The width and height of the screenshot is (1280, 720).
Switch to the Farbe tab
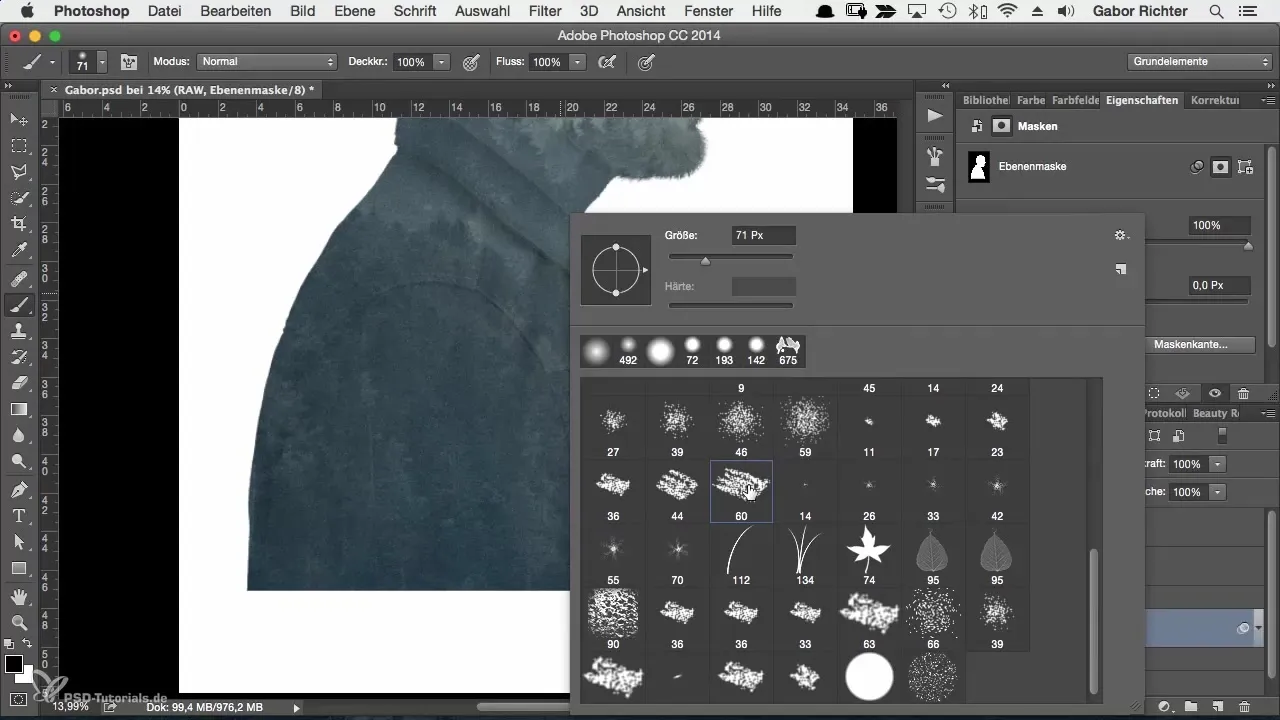[1030, 100]
